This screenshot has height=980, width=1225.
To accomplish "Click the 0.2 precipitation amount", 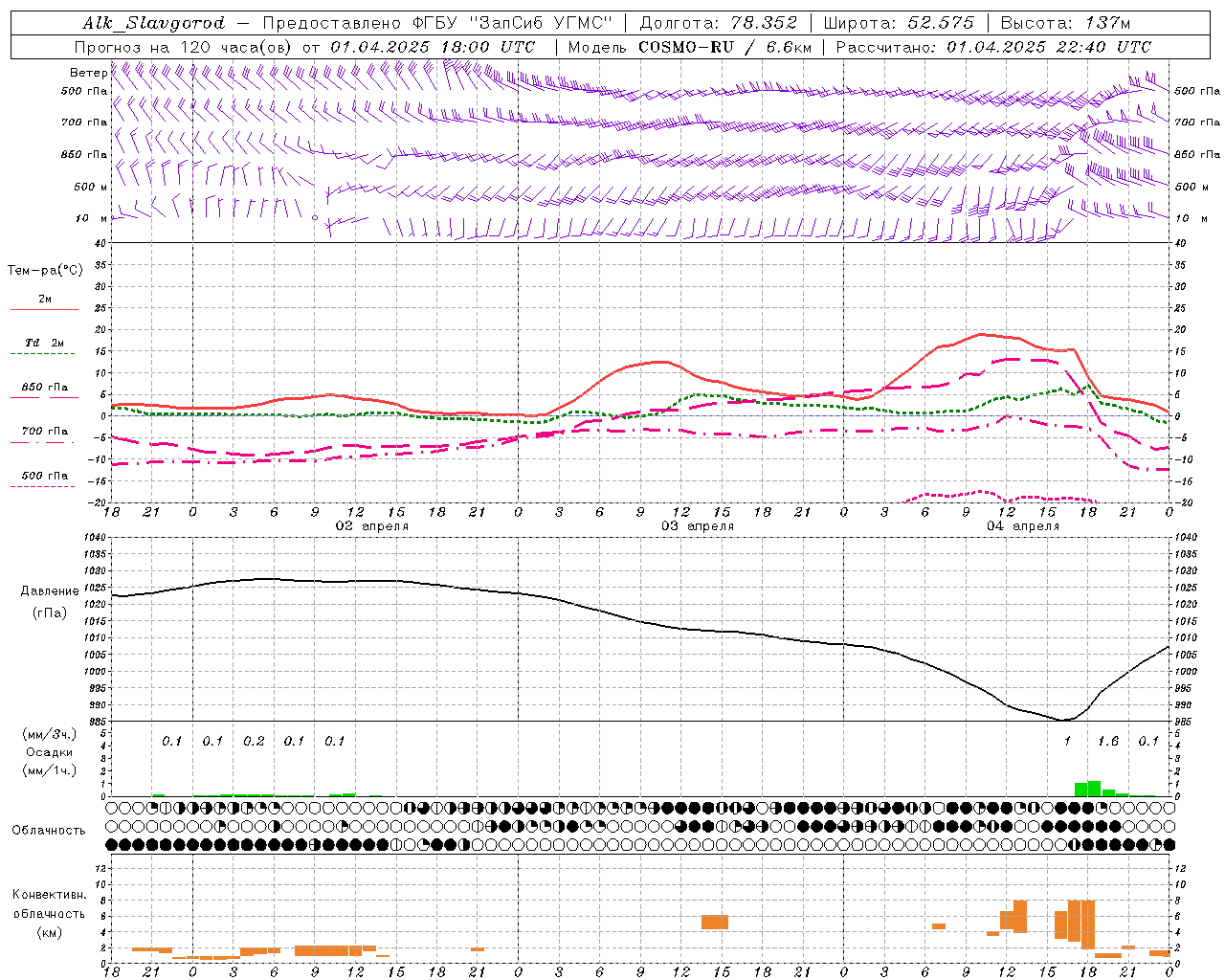I will pyautogui.click(x=254, y=742).
